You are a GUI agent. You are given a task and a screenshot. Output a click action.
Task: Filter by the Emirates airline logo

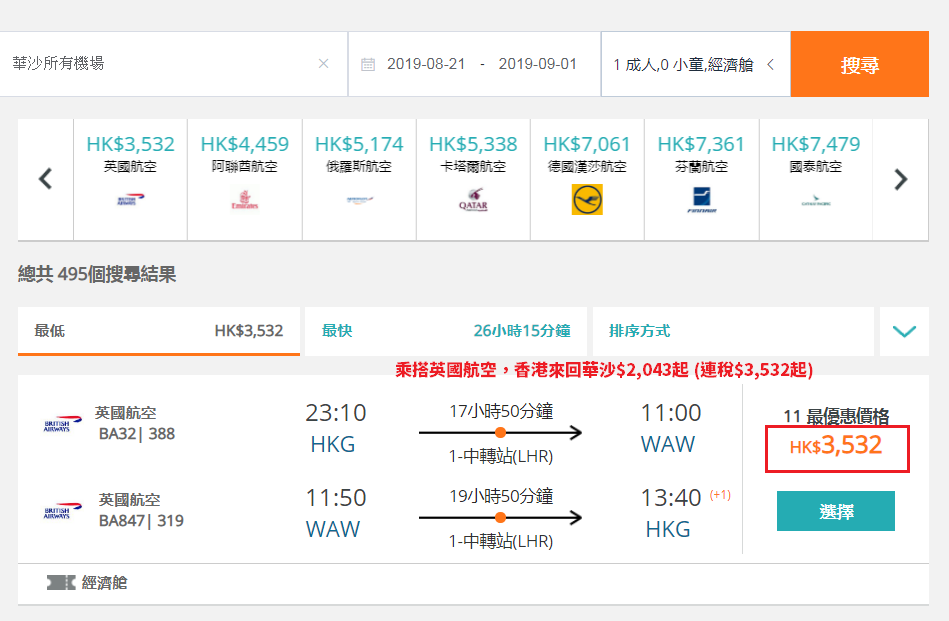coord(245,199)
